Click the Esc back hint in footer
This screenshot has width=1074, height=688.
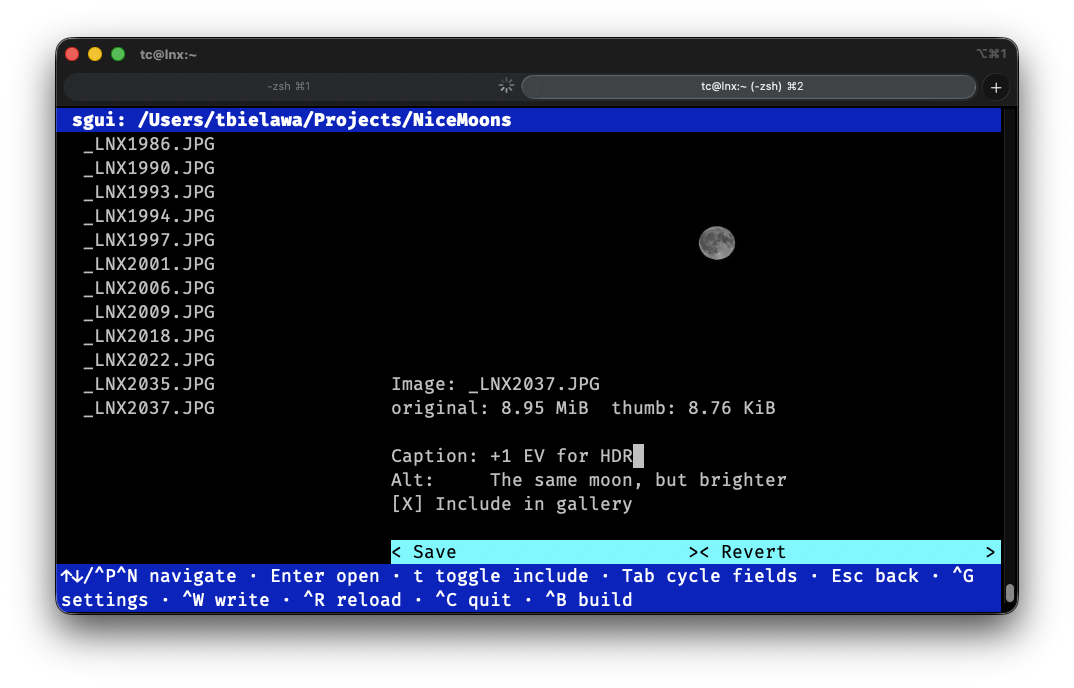pyautogui.click(x=875, y=576)
